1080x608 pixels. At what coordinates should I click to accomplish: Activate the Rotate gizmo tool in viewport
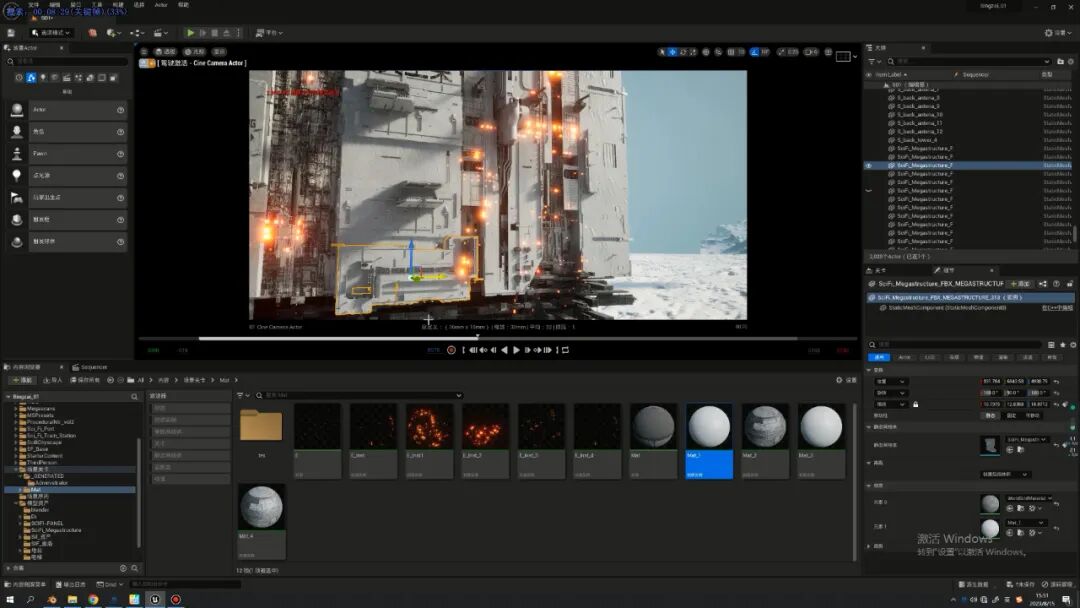click(x=683, y=52)
